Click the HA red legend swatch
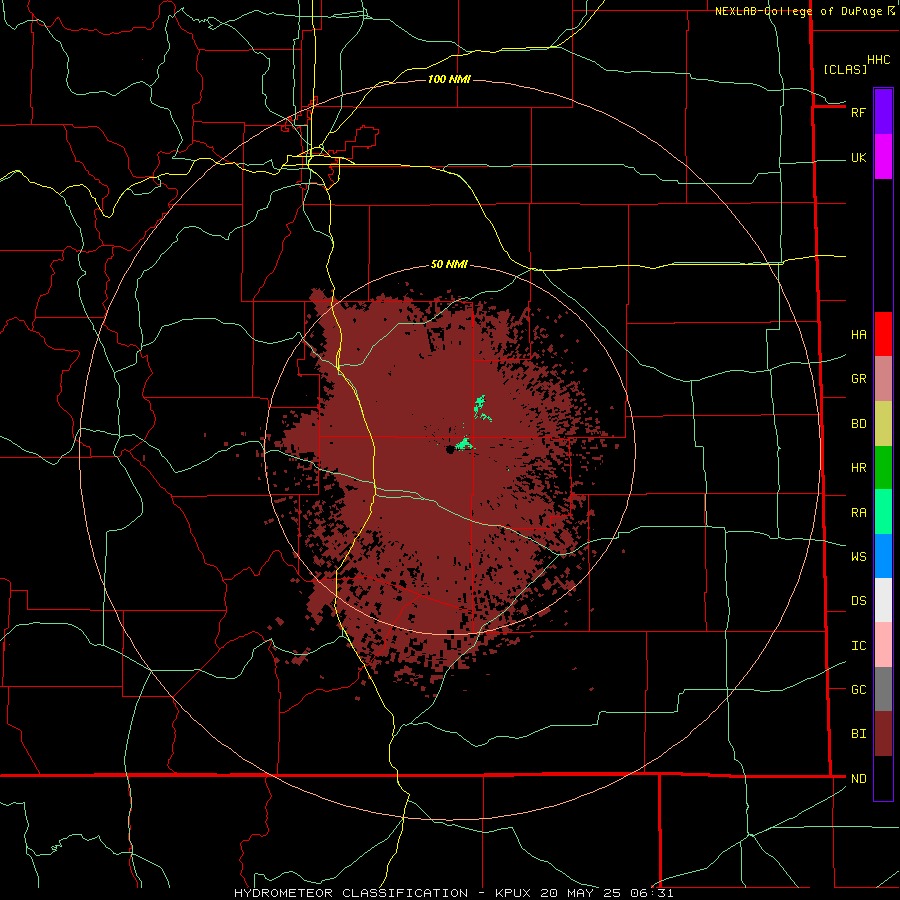Viewport: 900px width, 900px height. [883, 334]
